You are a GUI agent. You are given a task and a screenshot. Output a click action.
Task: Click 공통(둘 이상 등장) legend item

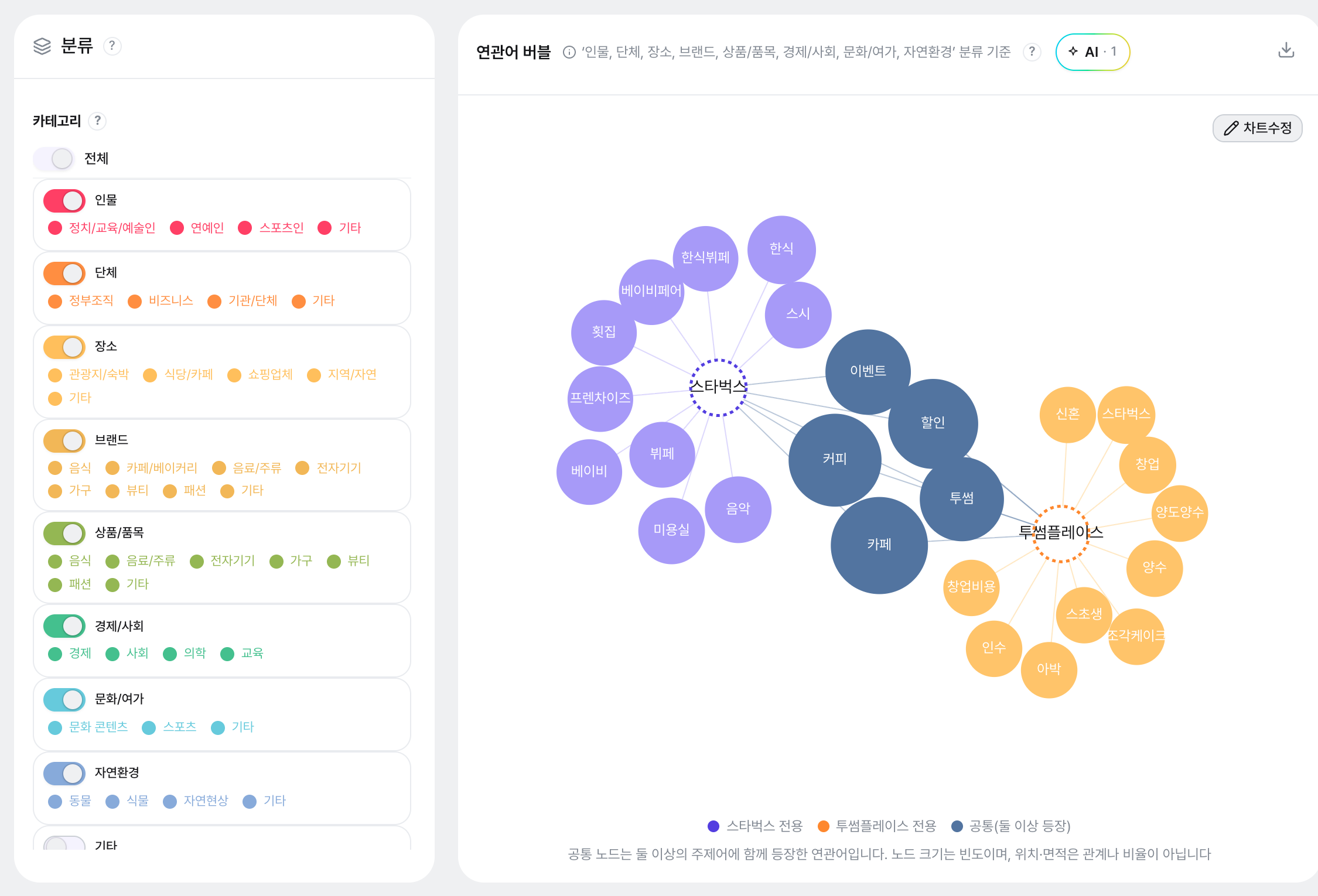click(1011, 826)
